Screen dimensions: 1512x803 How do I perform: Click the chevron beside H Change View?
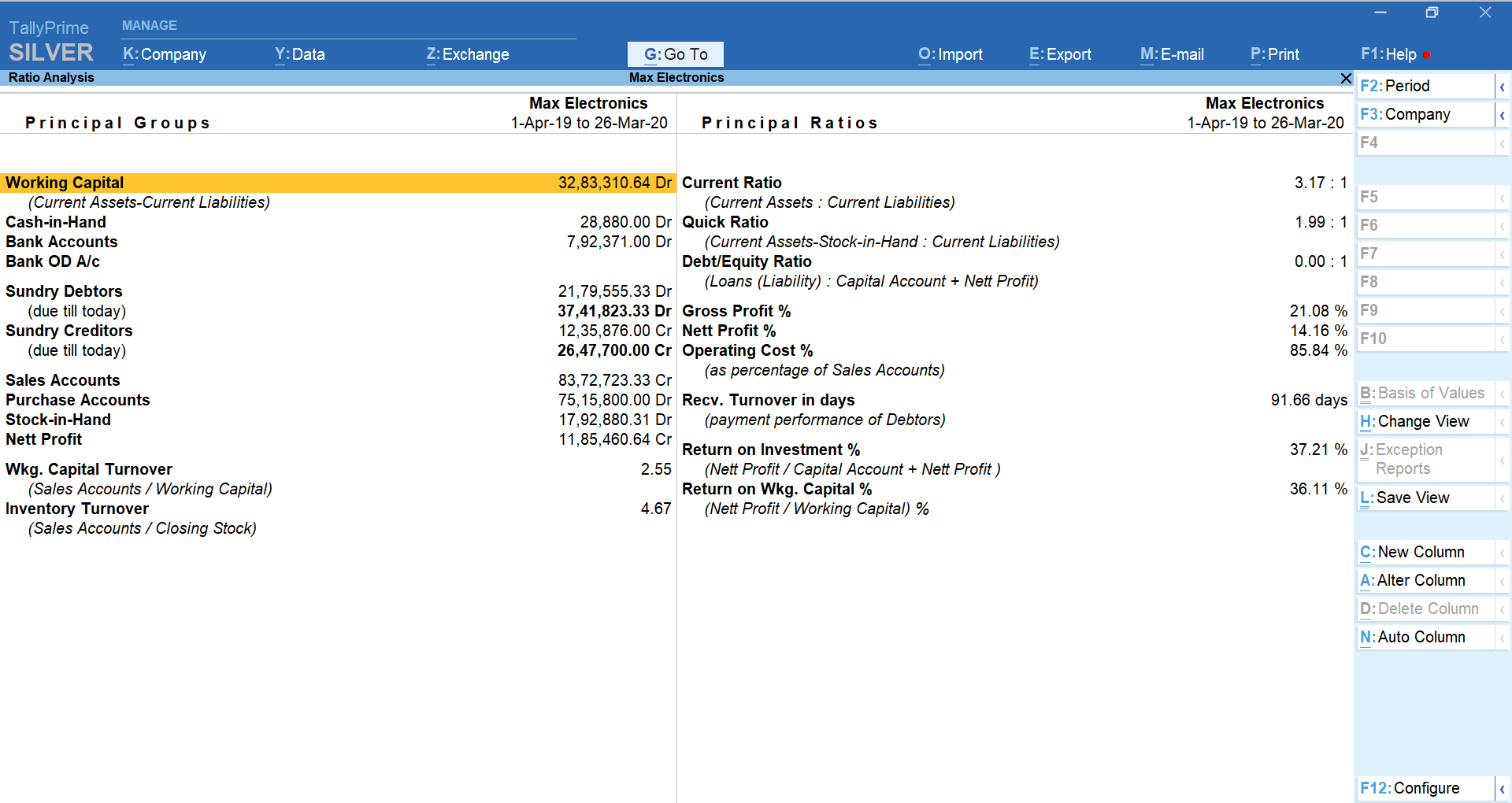pos(1503,422)
